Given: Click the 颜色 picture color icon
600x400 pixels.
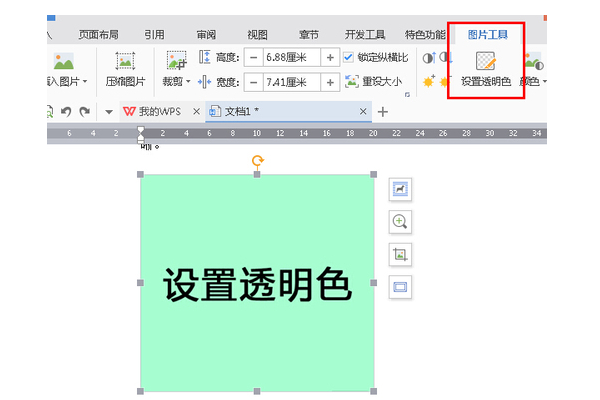Looking at the screenshot, I should pos(534,61).
